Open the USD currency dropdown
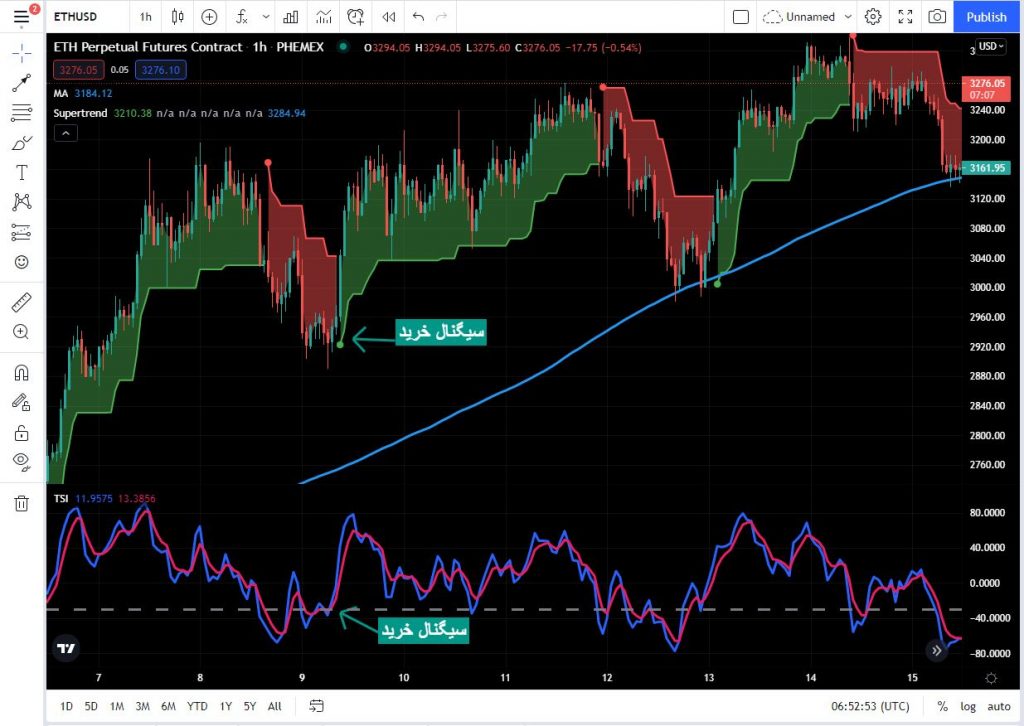Screen dimensions: 1024x726 (x=990, y=46)
